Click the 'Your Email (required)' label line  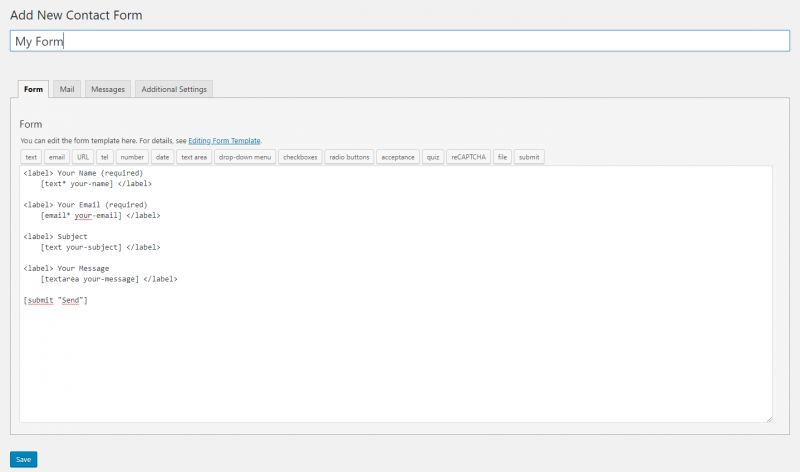pos(85,205)
